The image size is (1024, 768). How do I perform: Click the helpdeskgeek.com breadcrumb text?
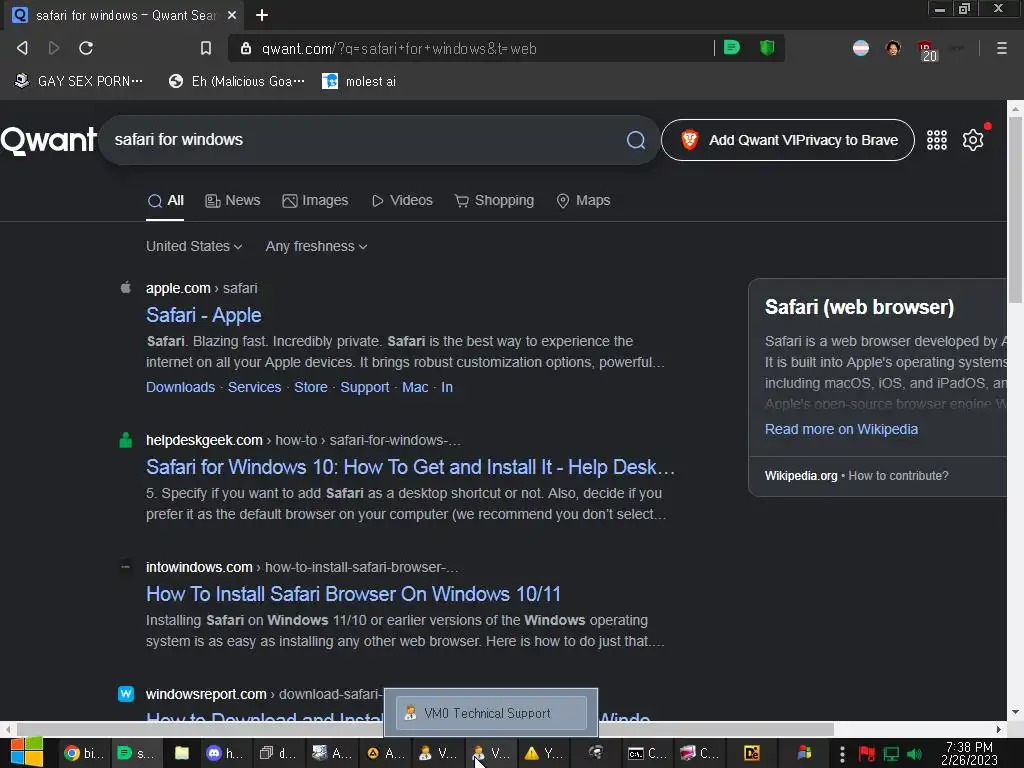(204, 440)
